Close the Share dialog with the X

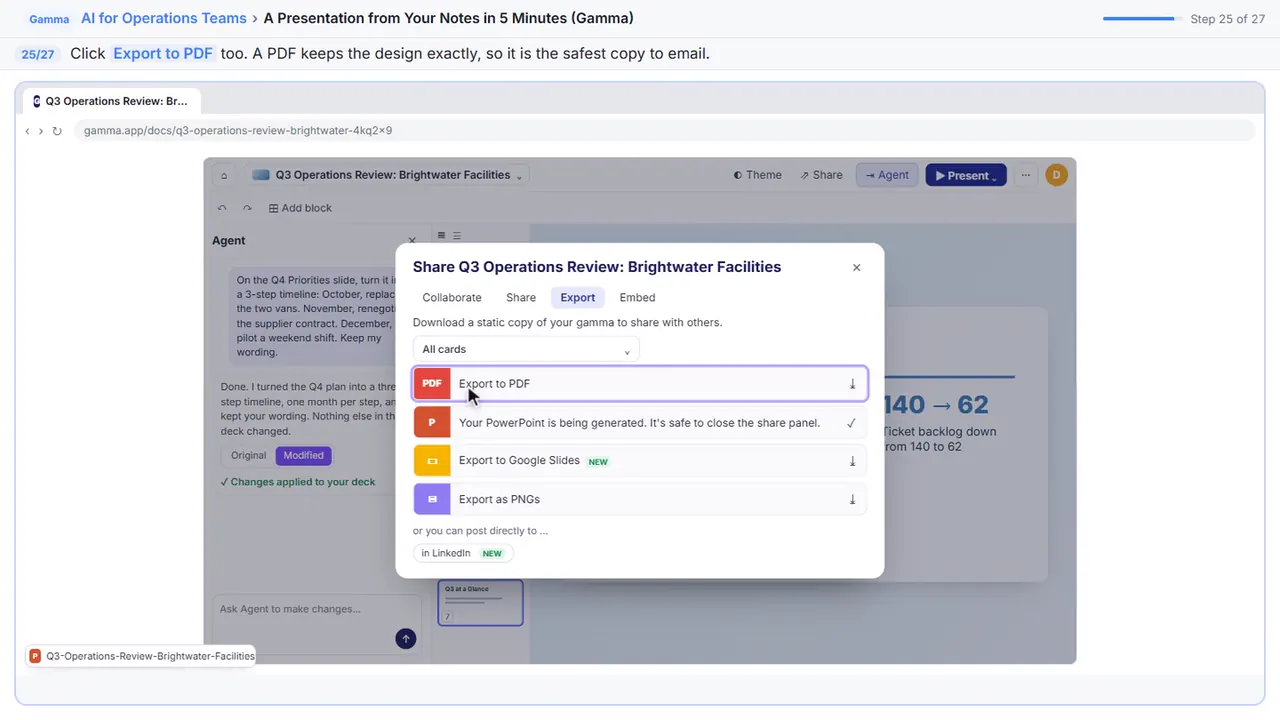[x=856, y=267]
